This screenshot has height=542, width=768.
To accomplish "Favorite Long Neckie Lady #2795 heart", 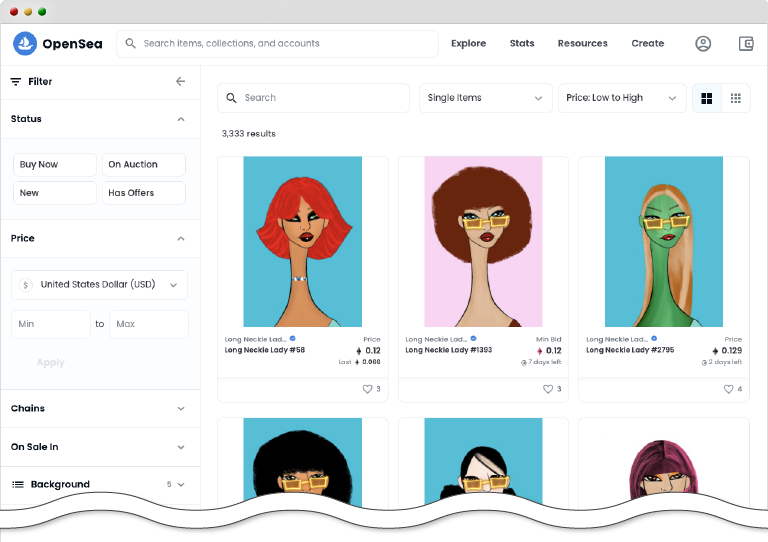I will click(729, 389).
